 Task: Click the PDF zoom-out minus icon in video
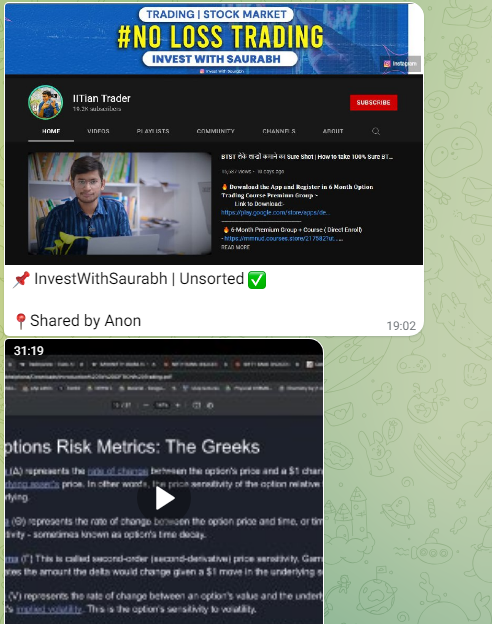point(146,405)
